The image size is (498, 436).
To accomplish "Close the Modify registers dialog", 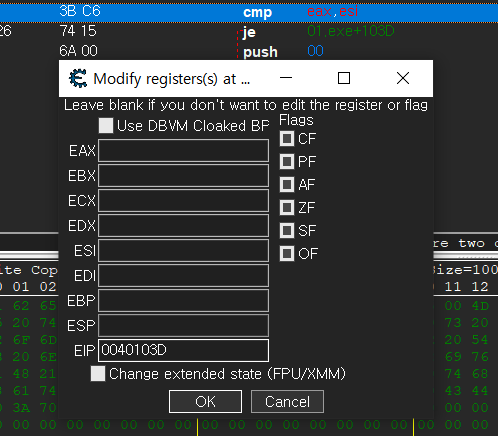I will click(403, 78).
